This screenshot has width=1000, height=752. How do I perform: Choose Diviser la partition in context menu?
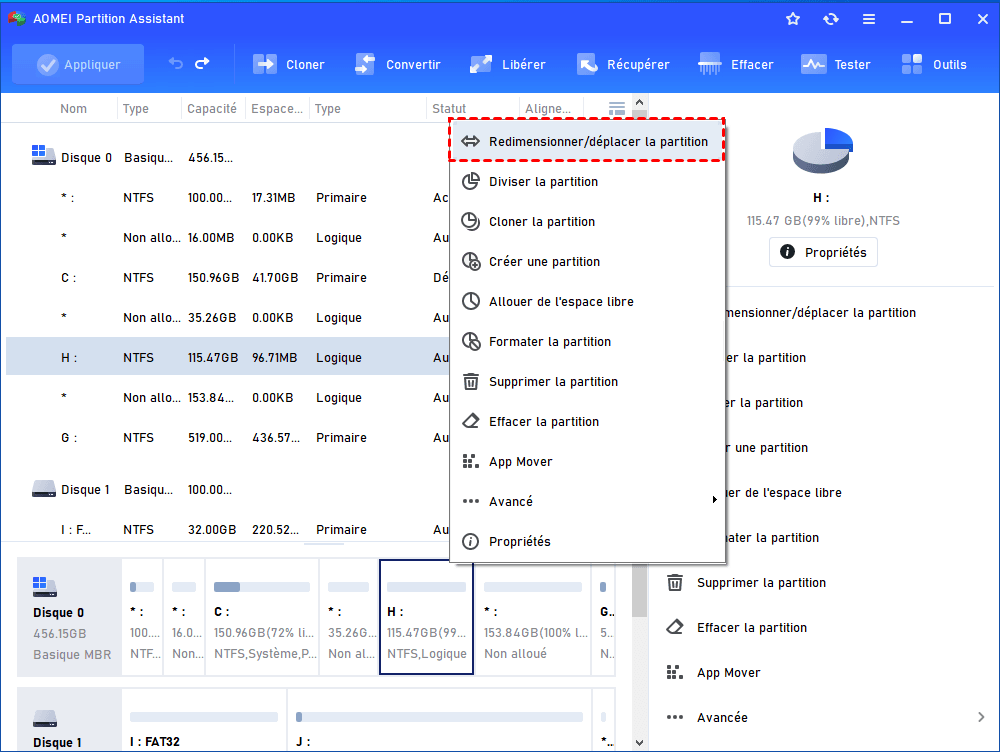coord(587,182)
